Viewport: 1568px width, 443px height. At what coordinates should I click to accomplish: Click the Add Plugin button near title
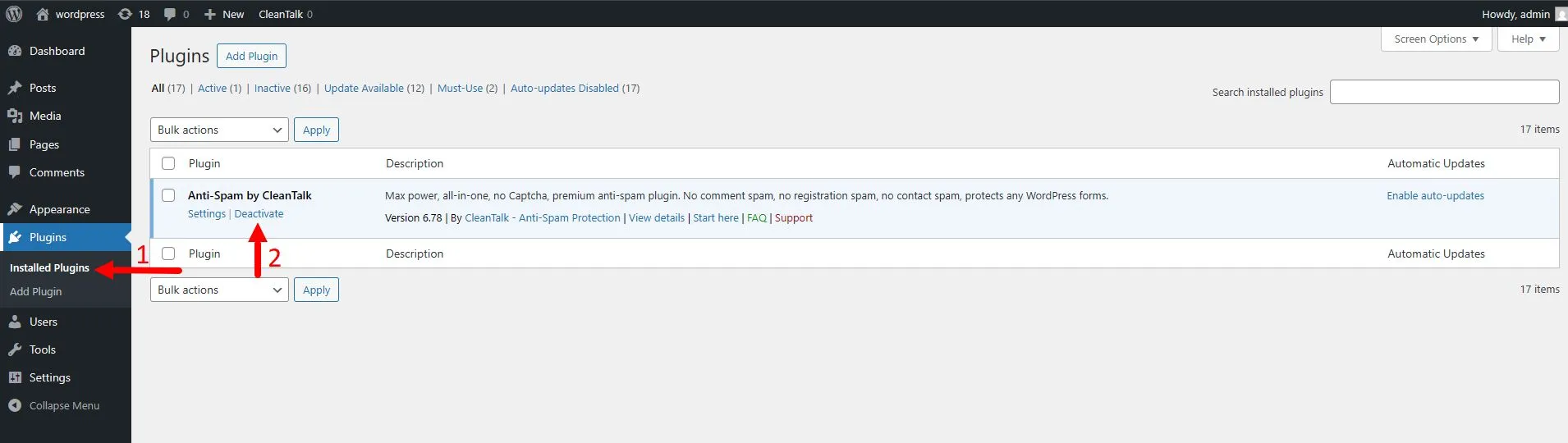pyautogui.click(x=251, y=56)
